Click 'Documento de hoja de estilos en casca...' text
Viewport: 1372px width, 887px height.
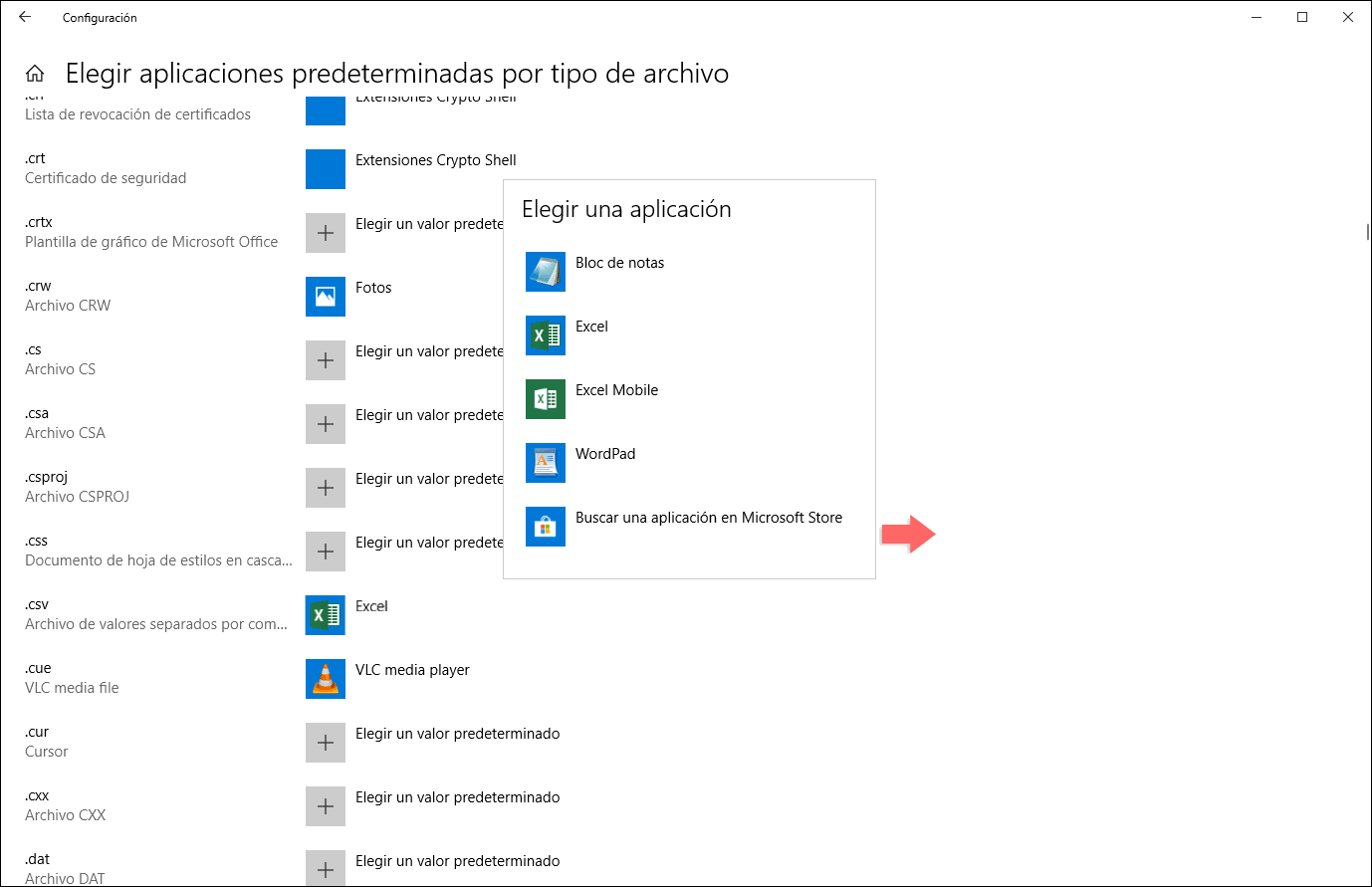tap(158, 560)
